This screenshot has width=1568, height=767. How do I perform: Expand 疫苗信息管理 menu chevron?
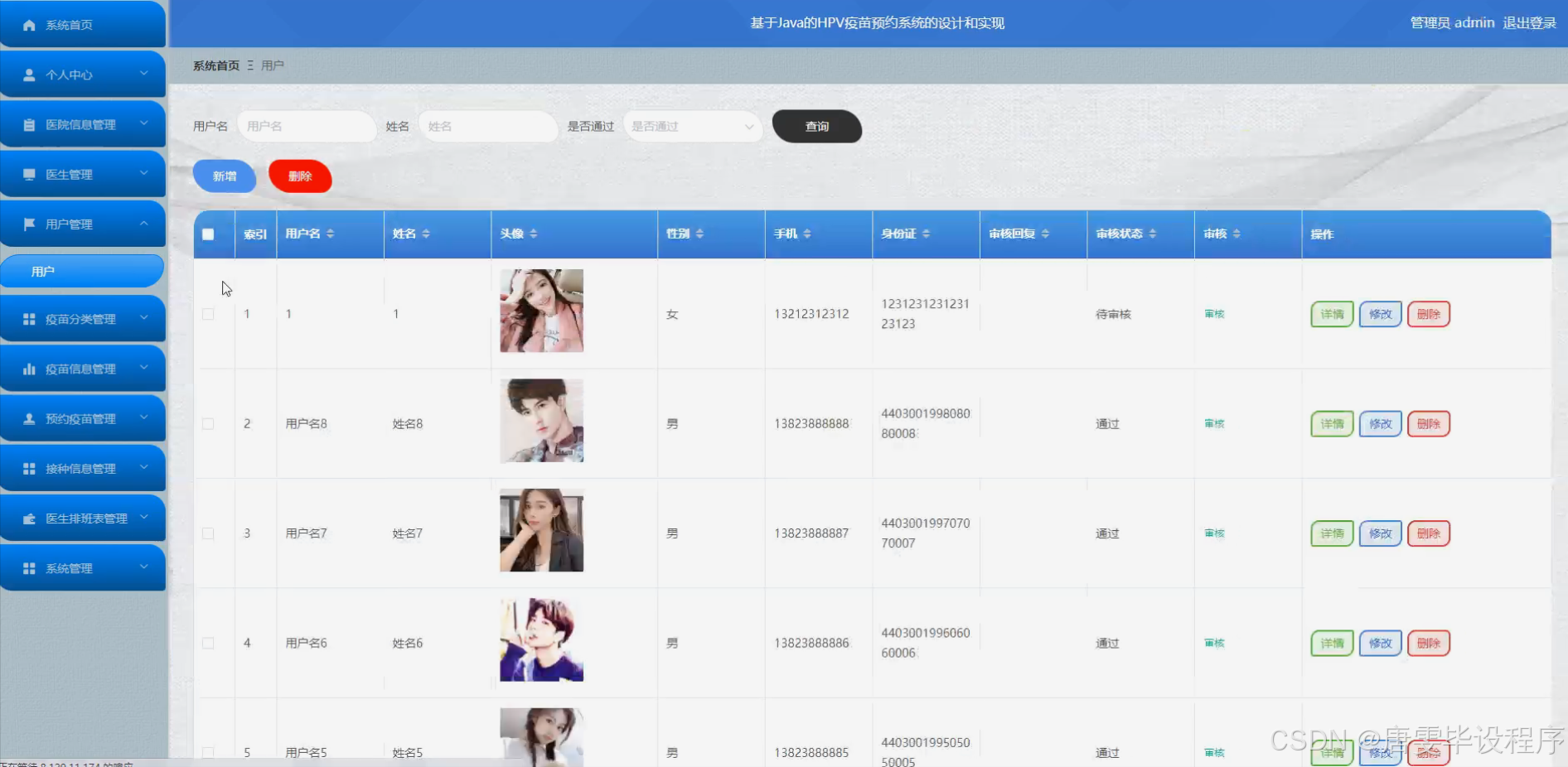click(144, 368)
